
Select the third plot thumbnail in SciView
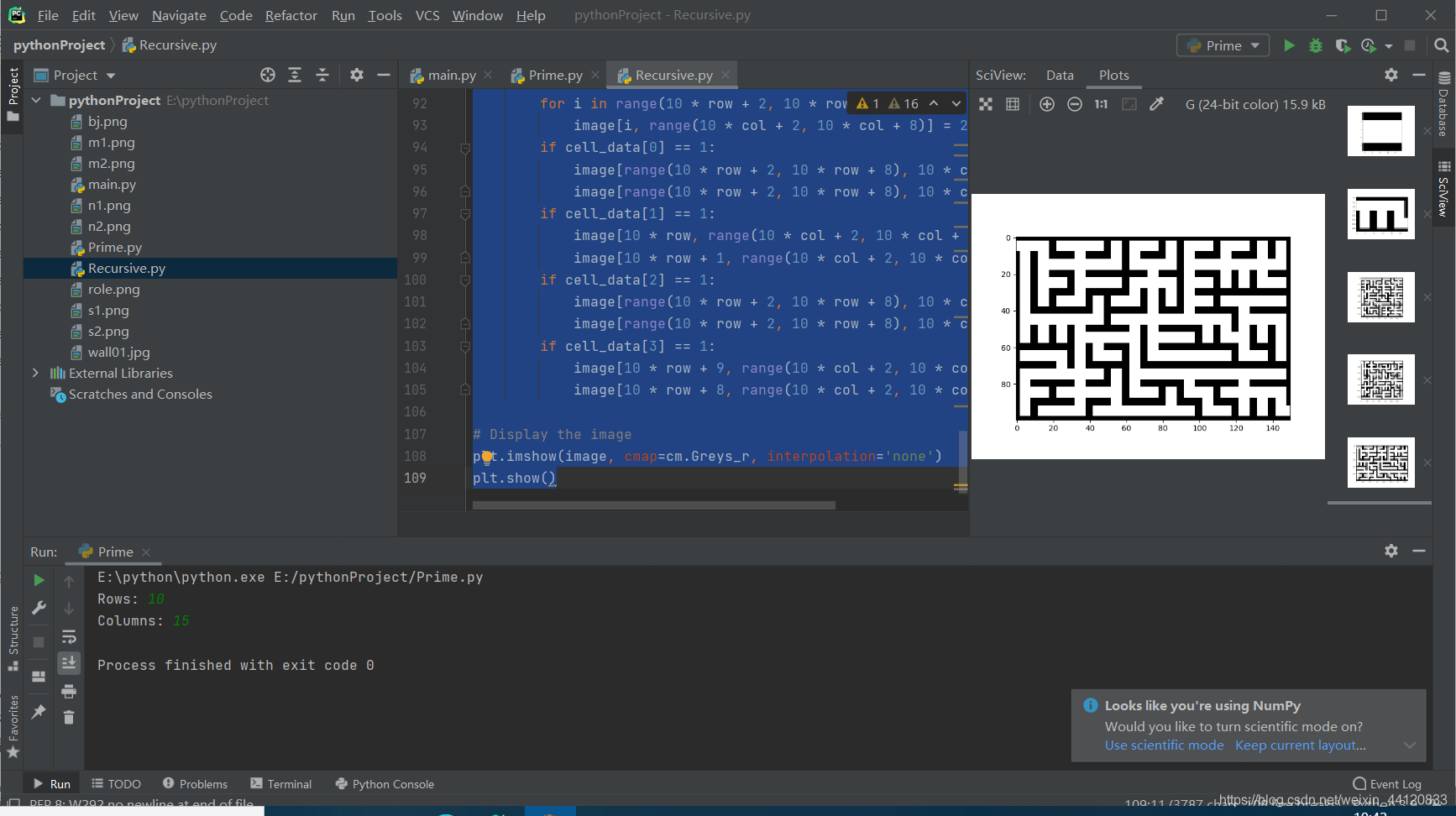click(1381, 297)
